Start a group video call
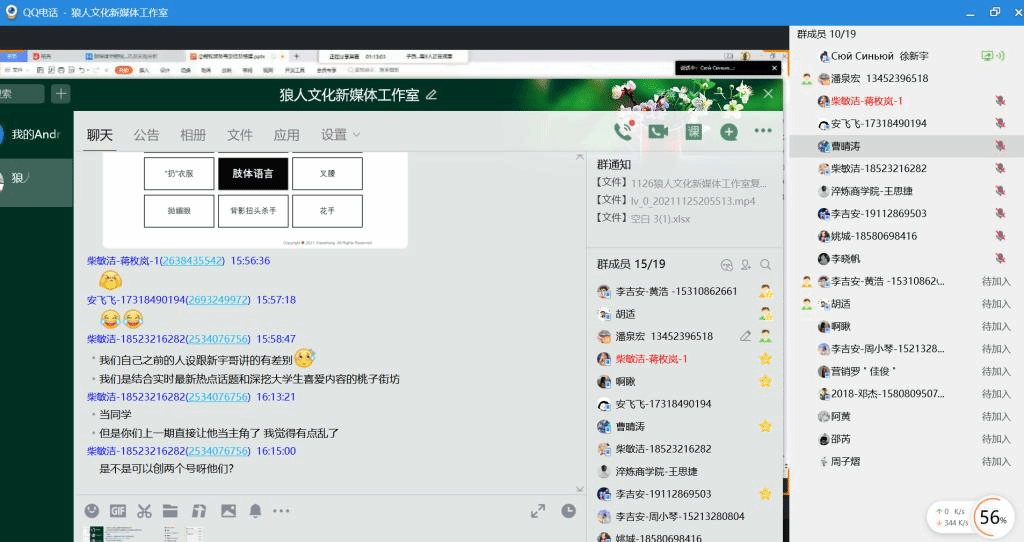 pos(657,131)
